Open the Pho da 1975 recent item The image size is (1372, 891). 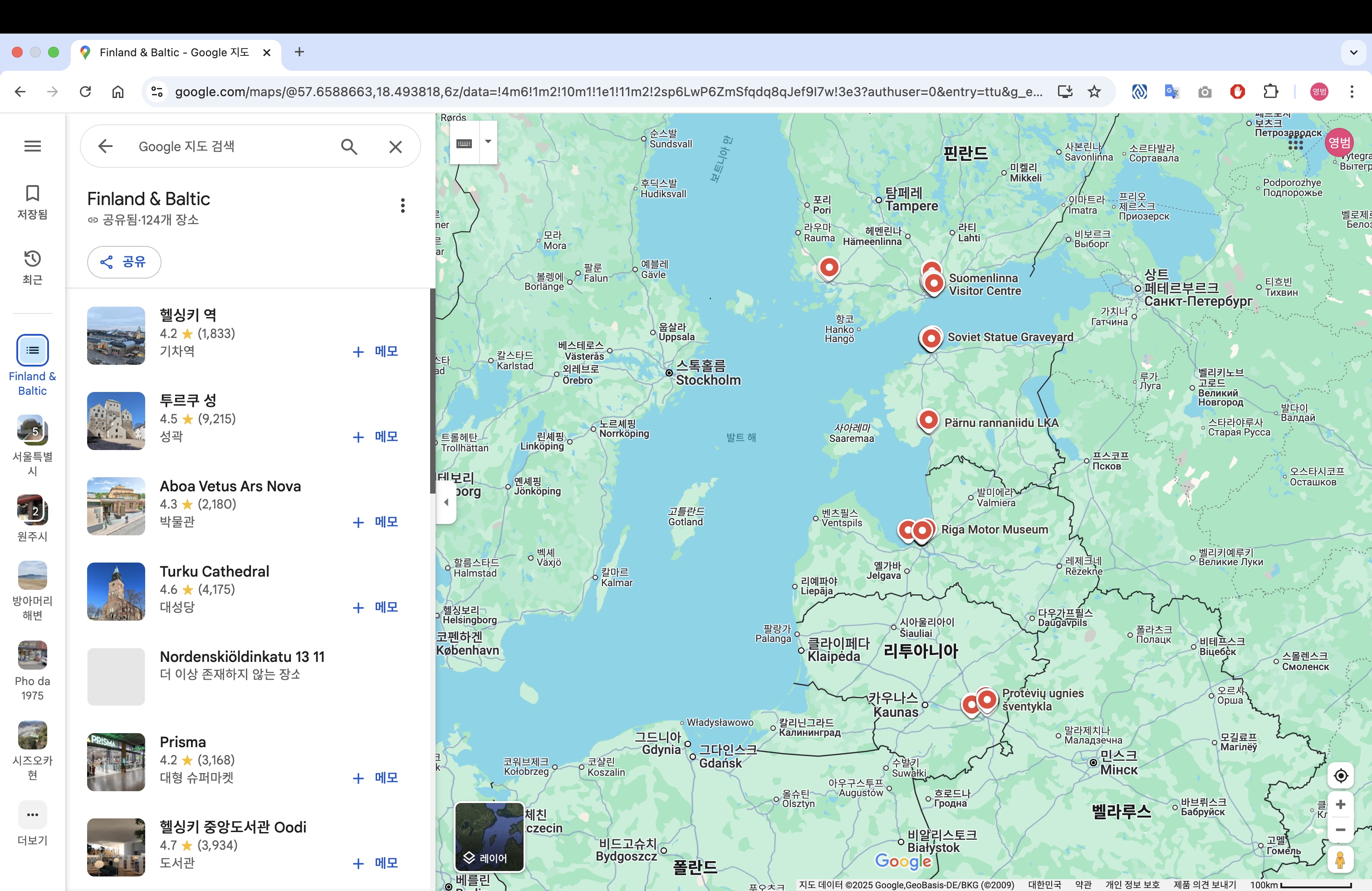pyautogui.click(x=32, y=671)
